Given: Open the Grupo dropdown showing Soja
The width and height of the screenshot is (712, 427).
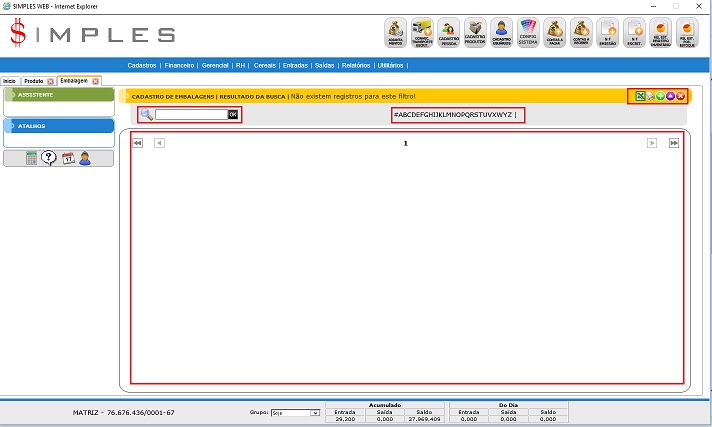Looking at the screenshot, I should tap(295, 412).
